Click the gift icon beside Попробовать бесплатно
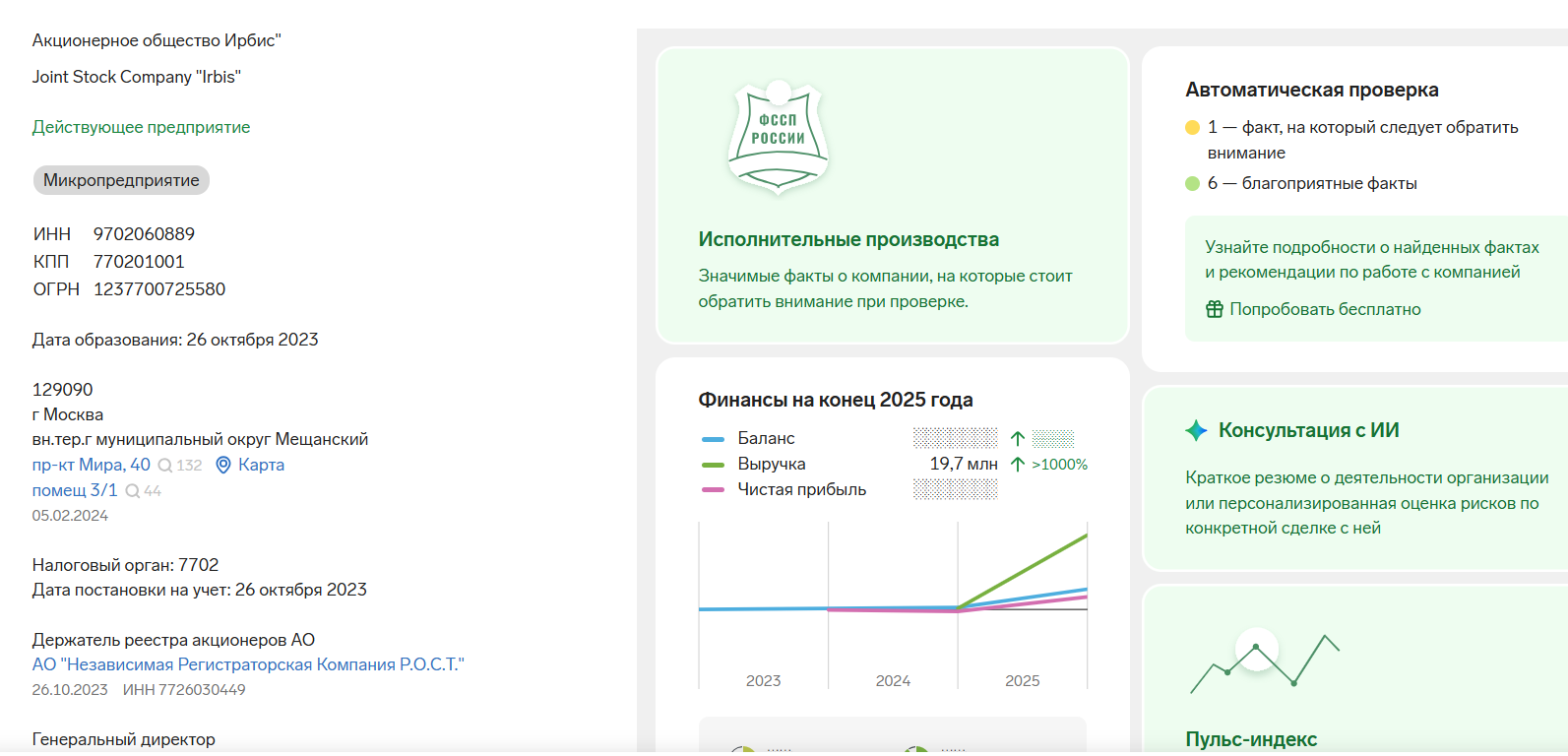Viewport: 1568px width, 756px height. [x=1214, y=309]
